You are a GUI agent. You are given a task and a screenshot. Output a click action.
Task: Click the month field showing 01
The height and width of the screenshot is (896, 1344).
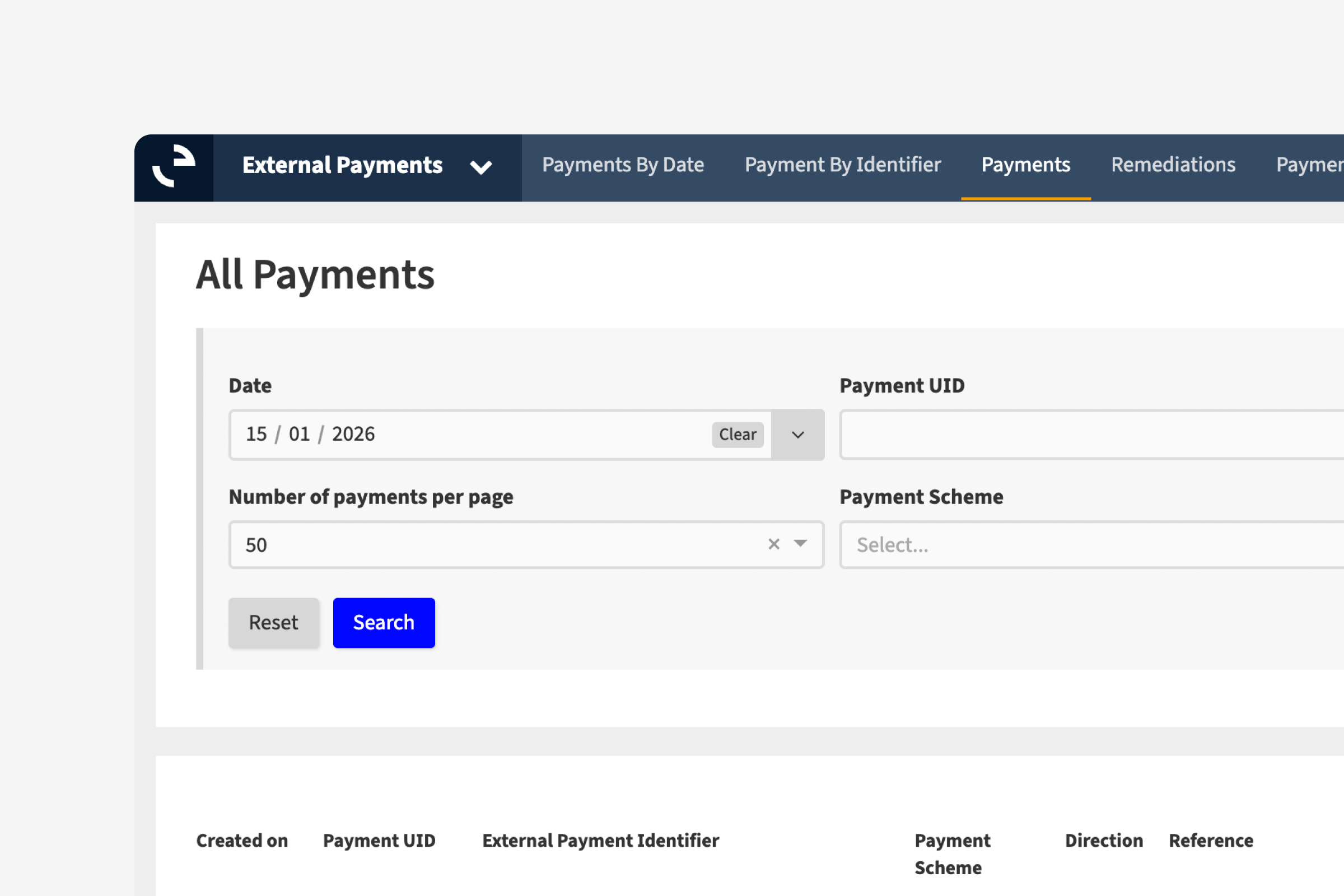coord(299,435)
